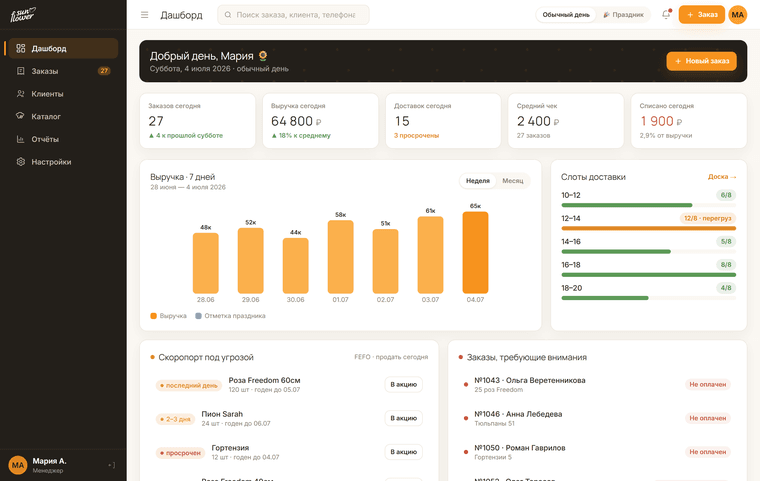Screen dimensions: 760x481
Task: Click the последний день tag
Action: point(189,385)
